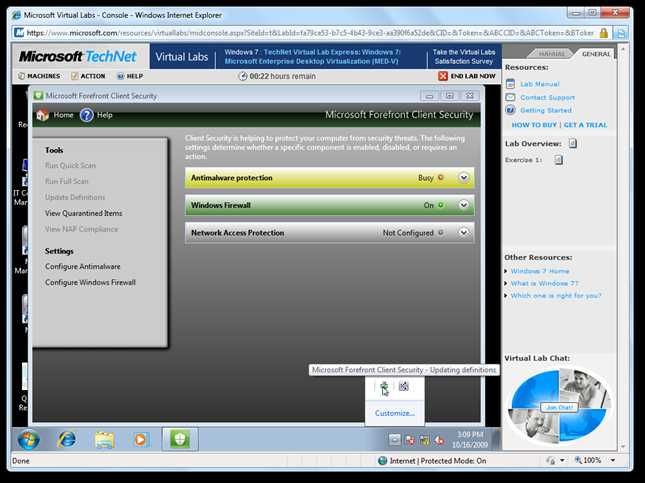
Task: Click the taskbar clock showing 3:09 PM
Action: coord(470,440)
